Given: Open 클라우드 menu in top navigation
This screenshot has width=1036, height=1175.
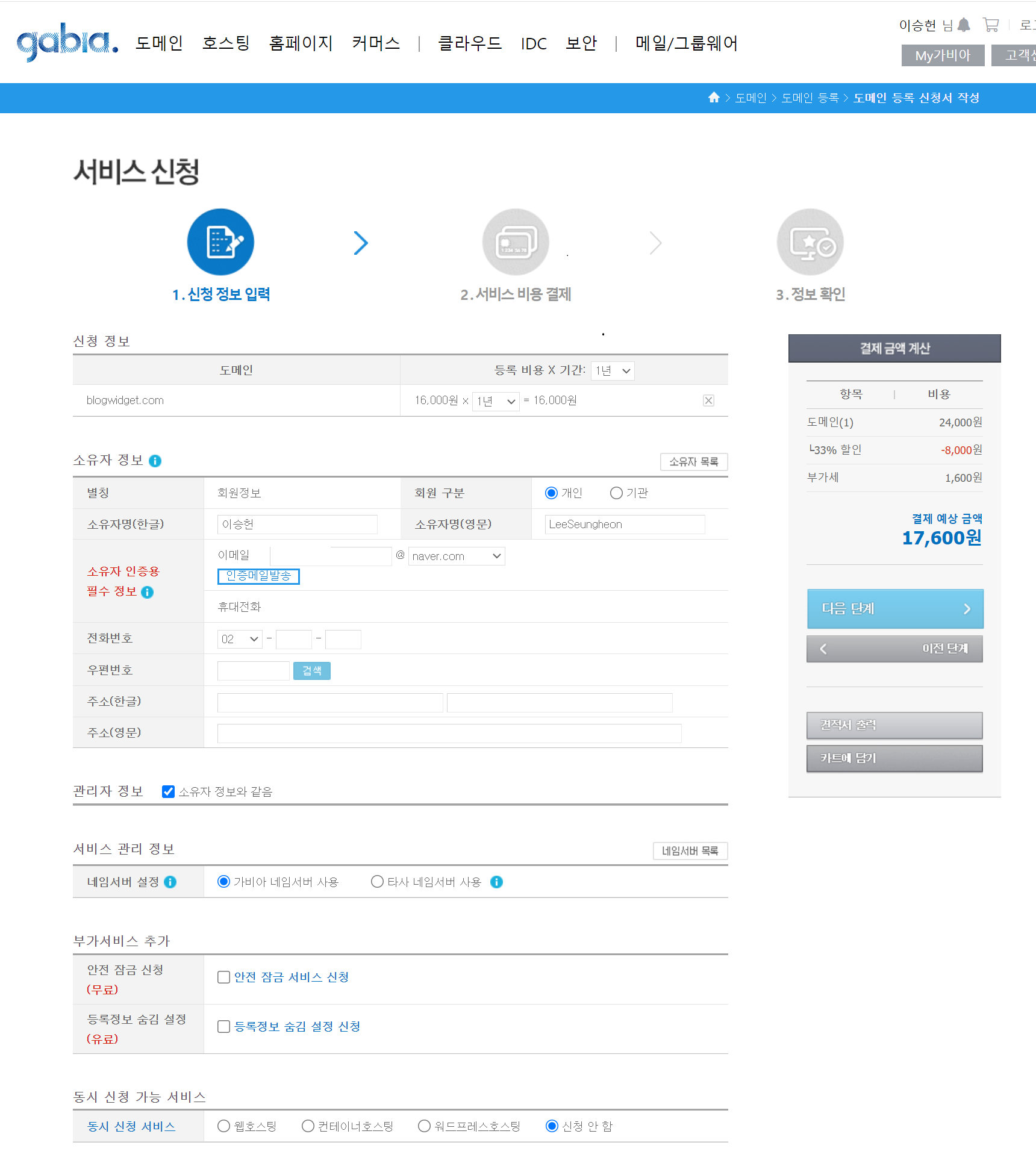Looking at the screenshot, I should (x=470, y=43).
